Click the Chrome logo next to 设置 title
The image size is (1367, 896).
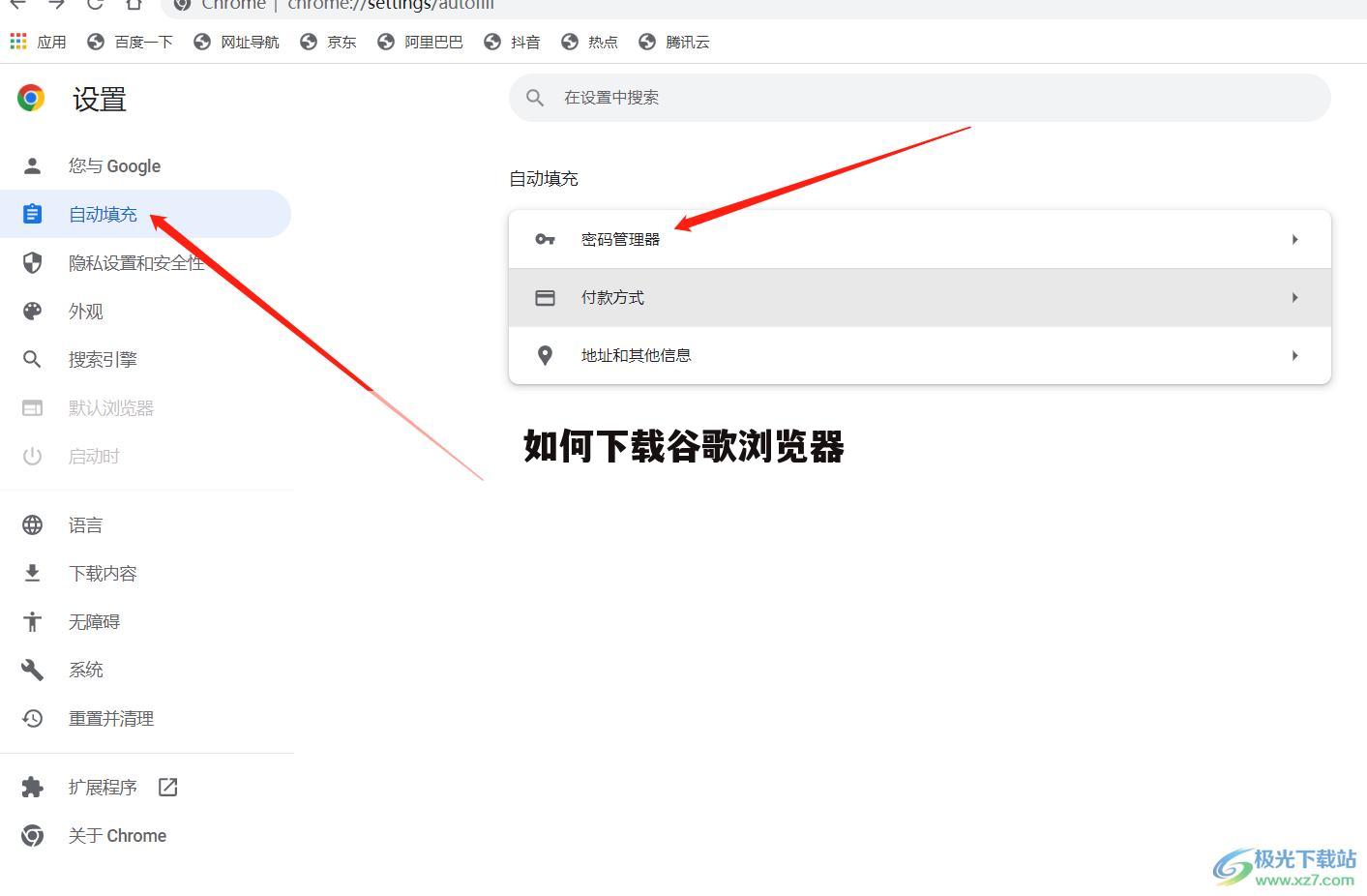click(x=31, y=98)
